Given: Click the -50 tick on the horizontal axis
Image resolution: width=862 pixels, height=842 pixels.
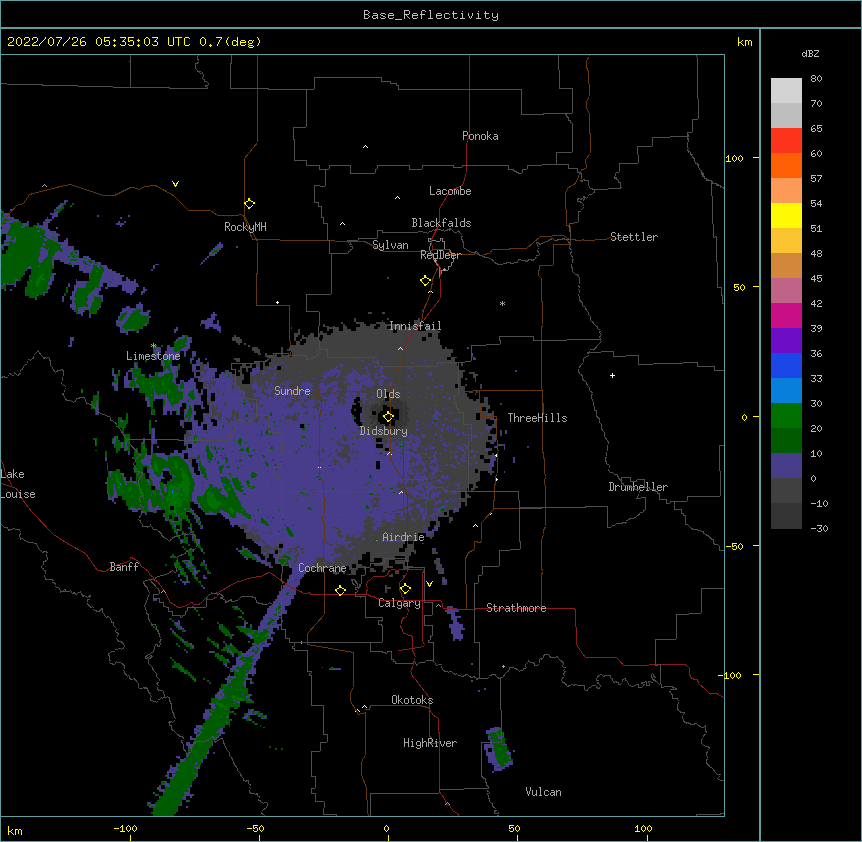Looking at the screenshot, I should [x=255, y=829].
